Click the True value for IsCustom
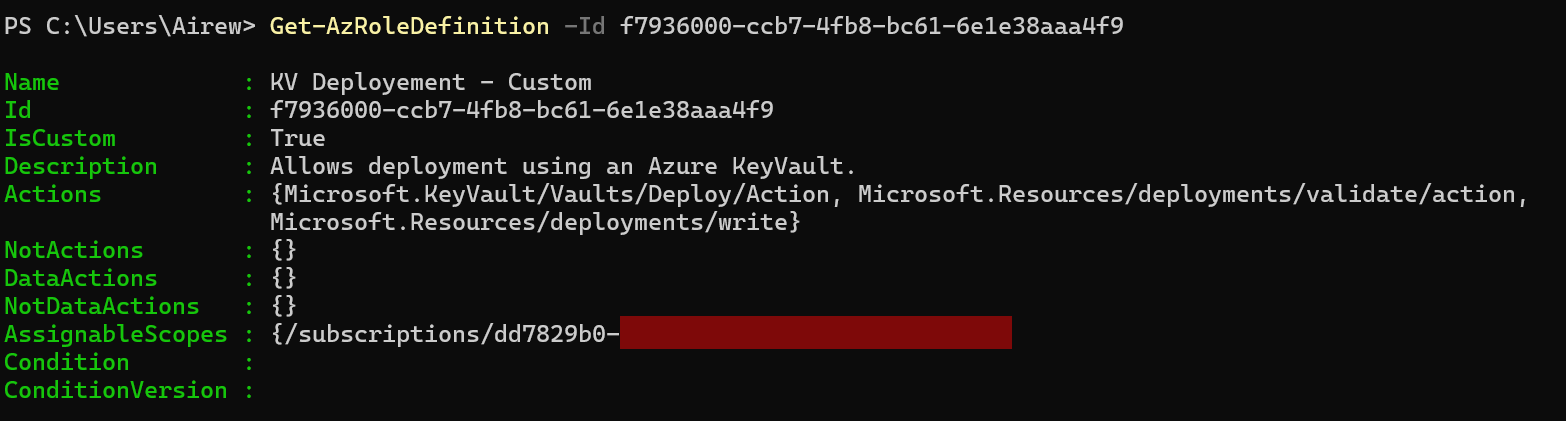 [298, 138]
